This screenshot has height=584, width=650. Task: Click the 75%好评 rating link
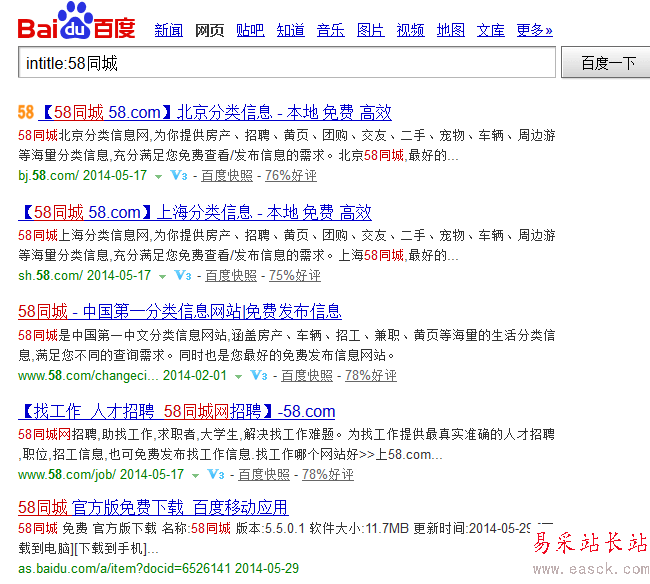click(x=295, y=276)
